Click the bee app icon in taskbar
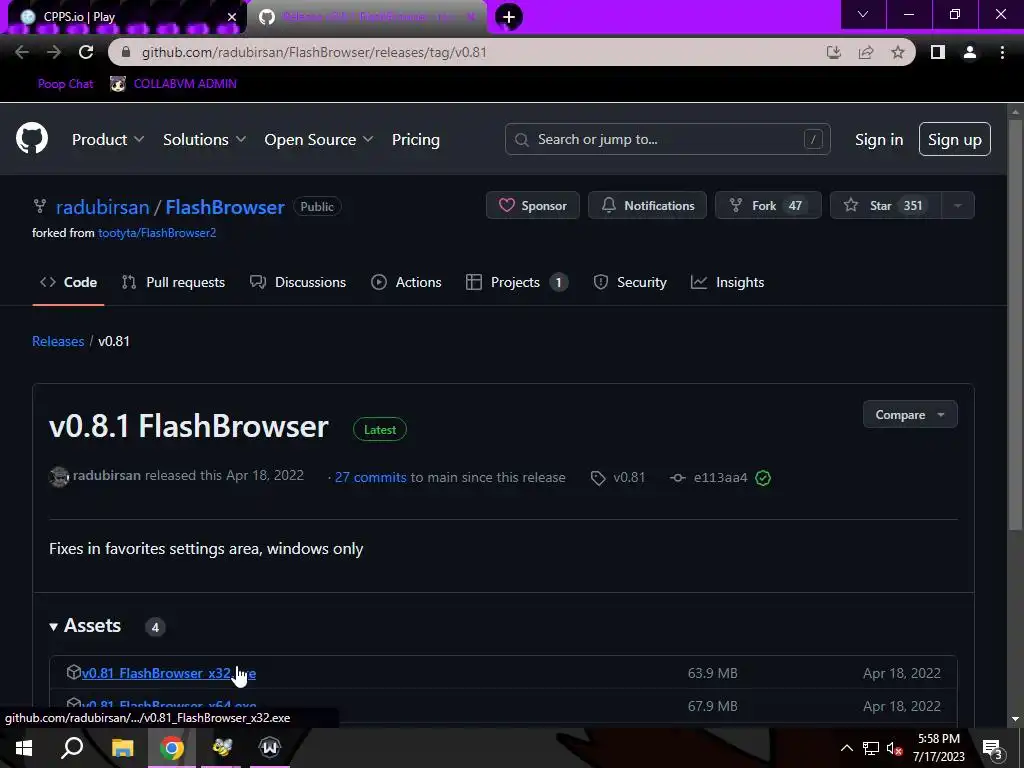The height and width of the screenshot is (768, 1024). click(x=221, y=748)
